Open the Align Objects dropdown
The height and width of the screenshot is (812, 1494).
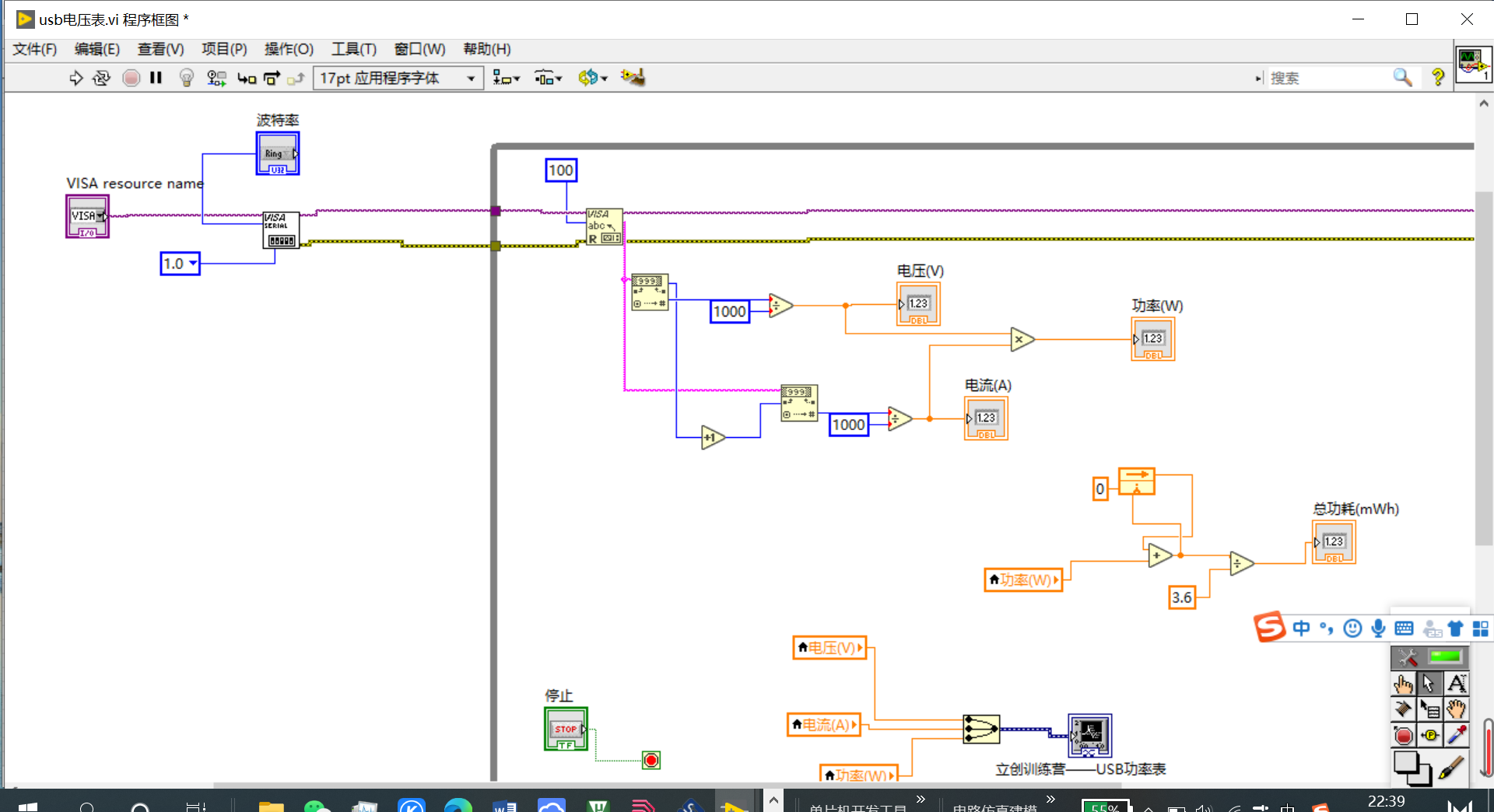click(x=507, y=78)
